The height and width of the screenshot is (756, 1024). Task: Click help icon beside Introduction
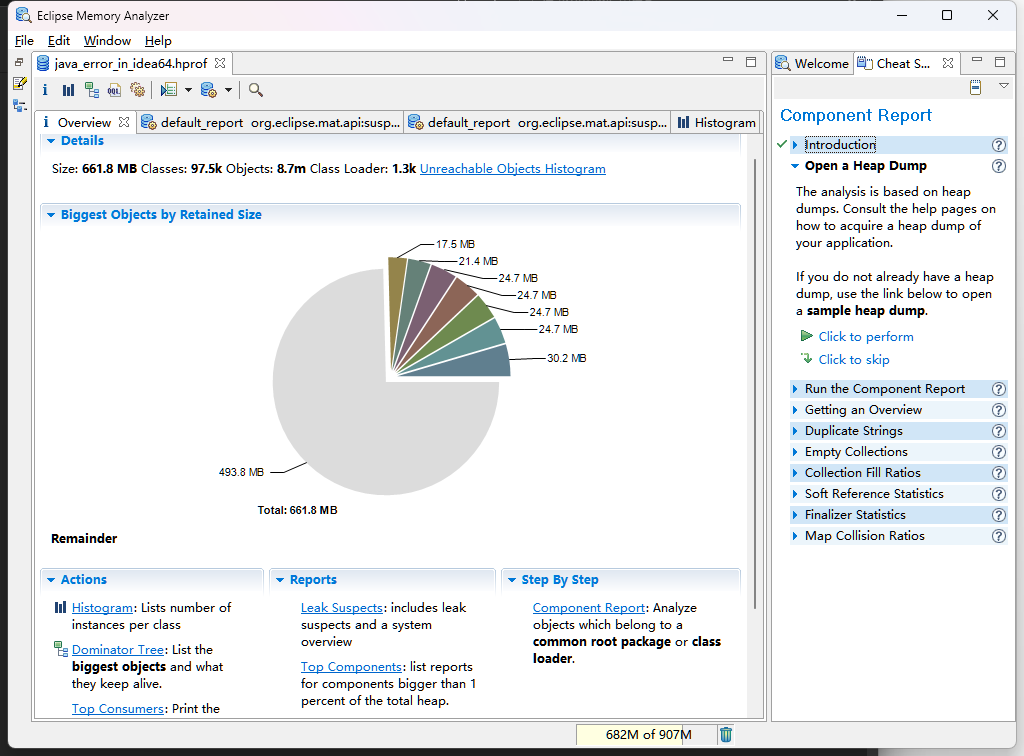click(x=999, y=145)
